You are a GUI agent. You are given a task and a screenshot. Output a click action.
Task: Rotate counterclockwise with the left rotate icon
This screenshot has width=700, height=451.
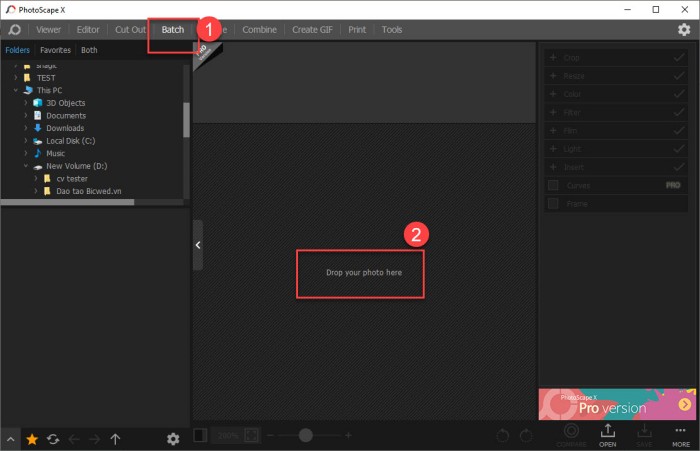point(503,435)
